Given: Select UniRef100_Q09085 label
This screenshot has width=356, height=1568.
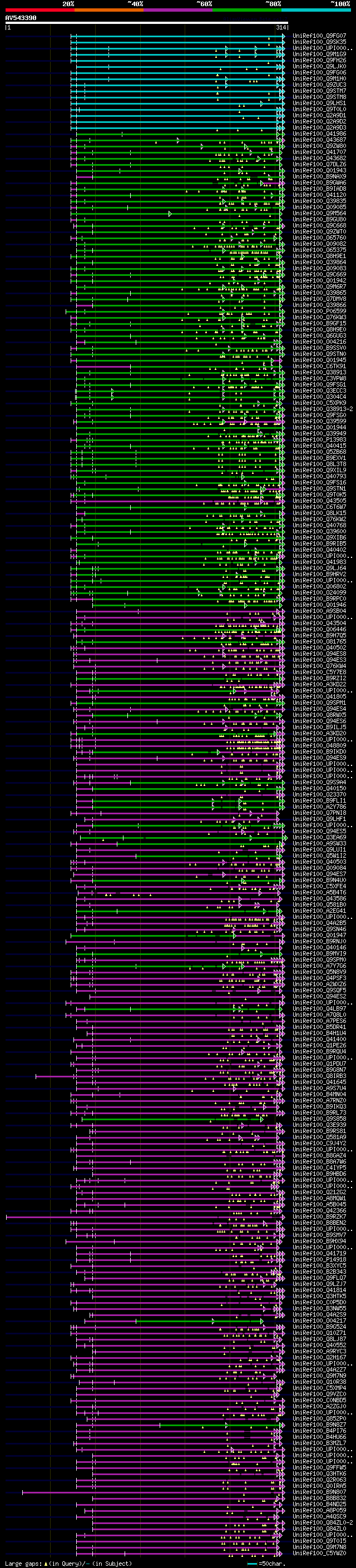Looking at the screenshot, I should point(319,207).
